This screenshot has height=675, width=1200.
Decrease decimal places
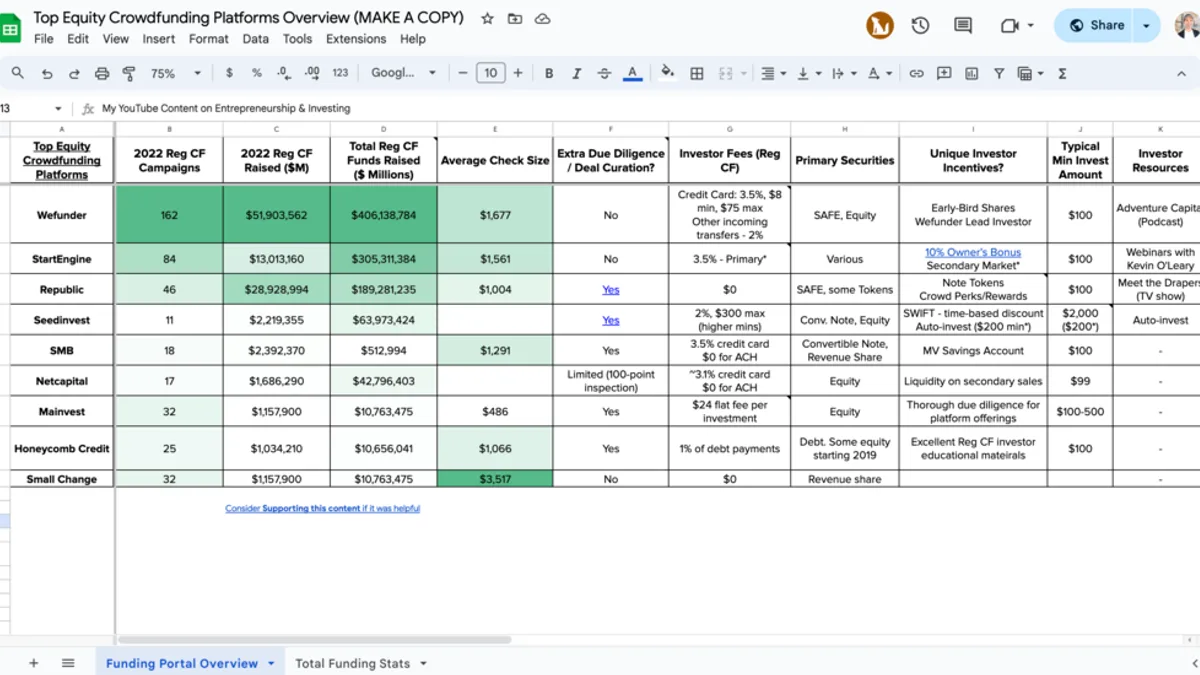(284, 73)
